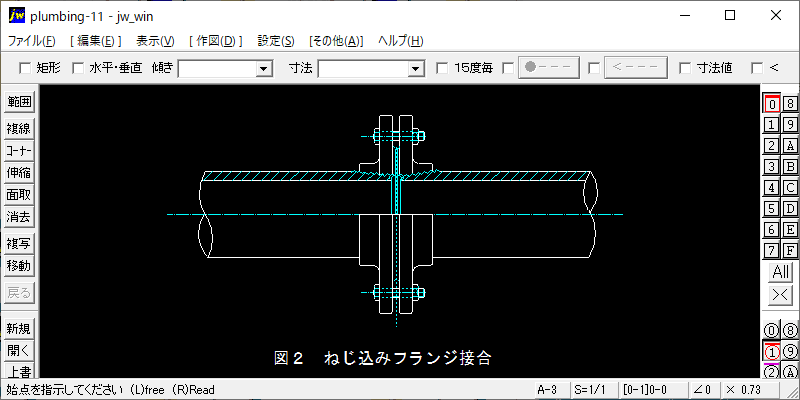800x400 pixels.
Task: Toggle the 水平・垂直 checkbox
Action: (x=78, y=68)
